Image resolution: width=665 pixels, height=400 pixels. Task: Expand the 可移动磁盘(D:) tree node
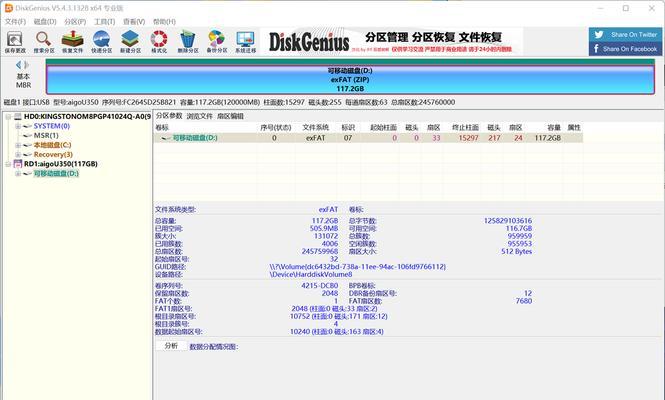click(x=18, y=173)
